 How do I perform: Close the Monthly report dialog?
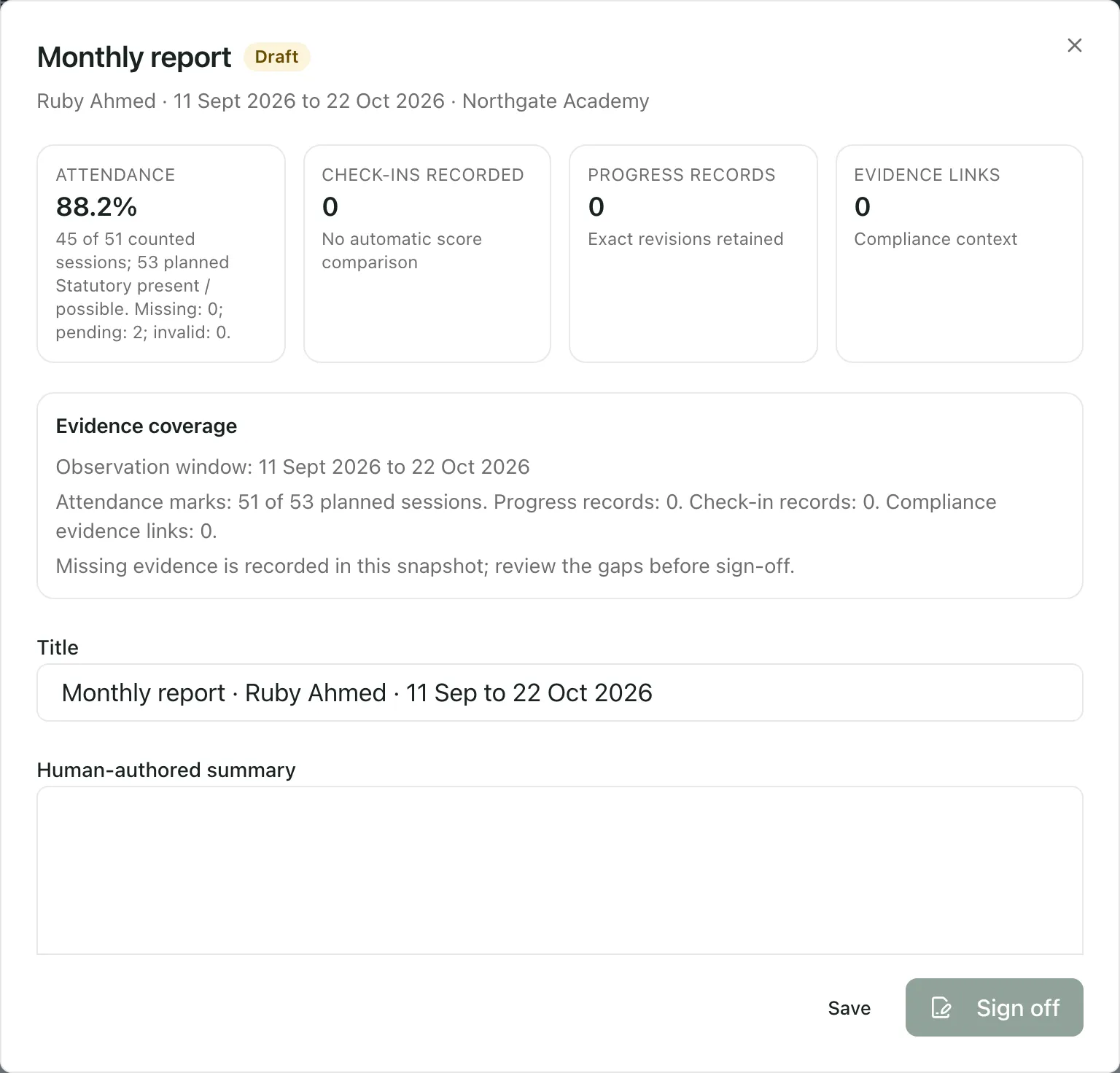[x=1074, y=45]
